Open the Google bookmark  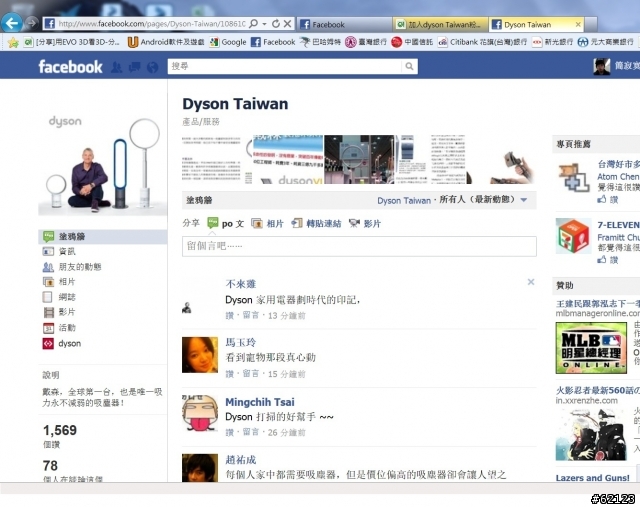click(228, 42)
